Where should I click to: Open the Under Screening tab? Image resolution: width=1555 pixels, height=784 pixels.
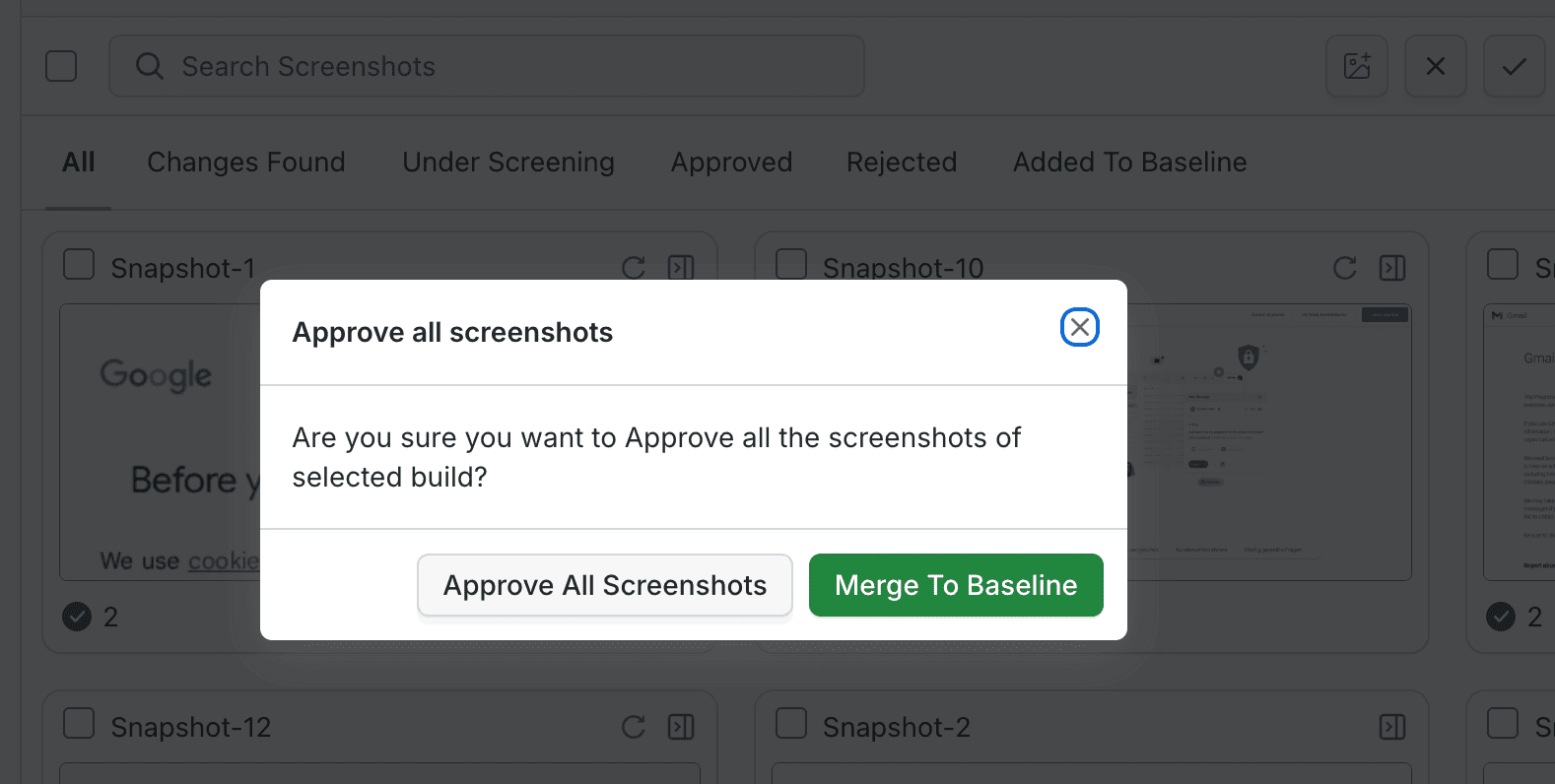(x=507, y=162)
